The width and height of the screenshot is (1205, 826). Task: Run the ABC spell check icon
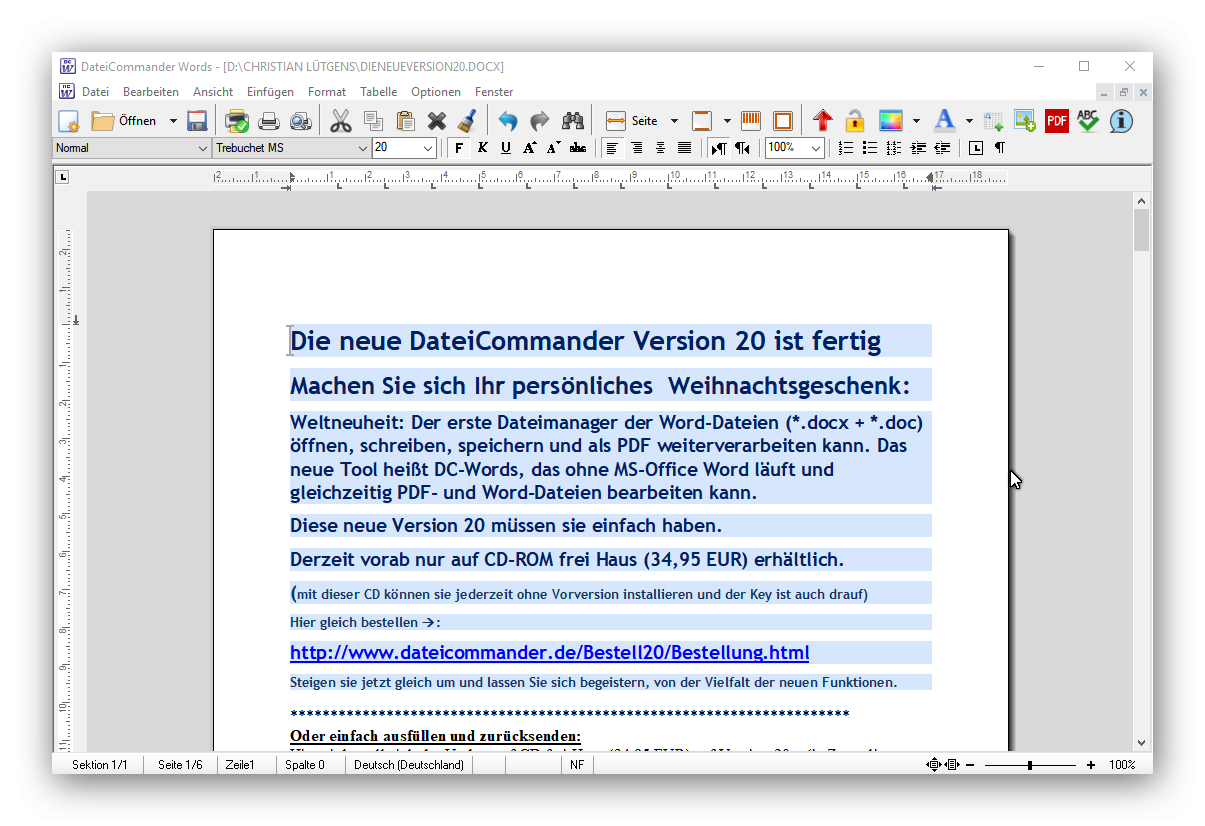tap(1088, 121)
